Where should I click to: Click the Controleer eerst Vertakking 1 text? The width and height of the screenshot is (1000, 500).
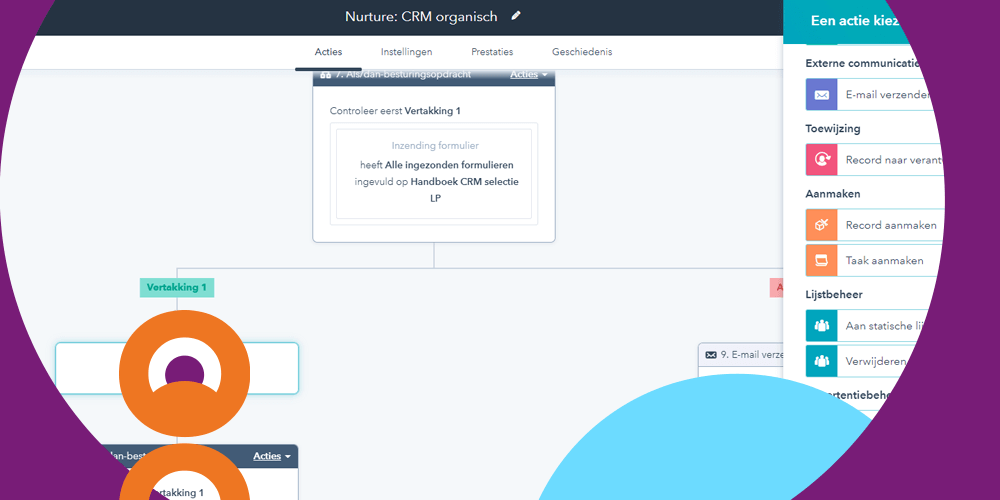tap(395, 111)
